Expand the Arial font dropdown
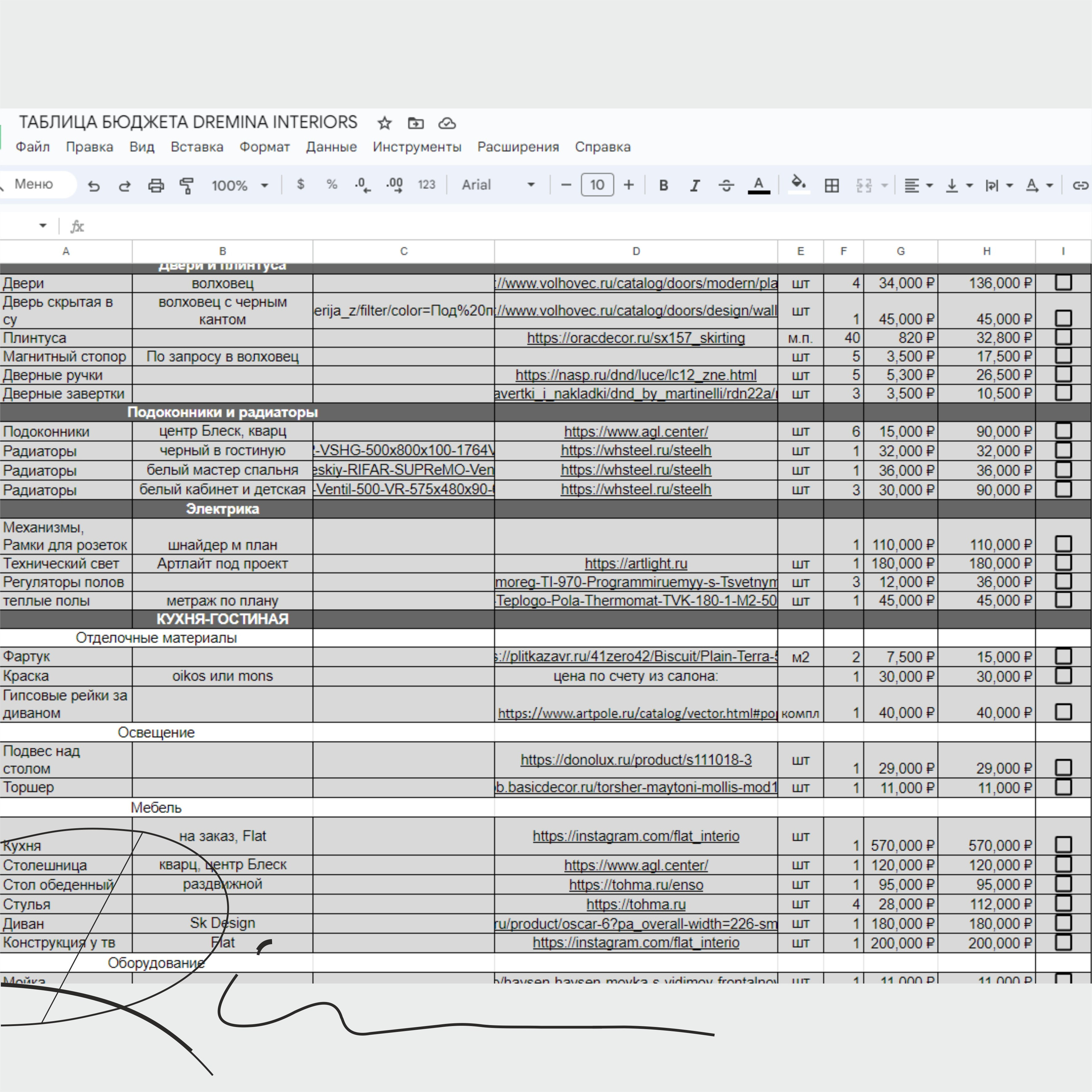Image resolution: width=1092 pixels, height=1092 pixels. pos(498,186)
